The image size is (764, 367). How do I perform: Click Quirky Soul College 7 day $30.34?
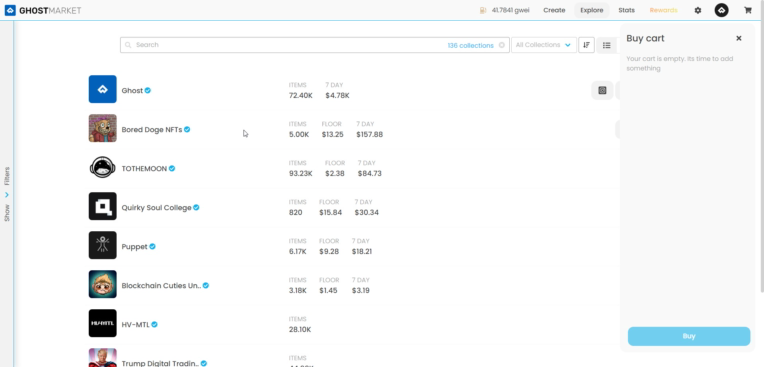tap(366, 212)
